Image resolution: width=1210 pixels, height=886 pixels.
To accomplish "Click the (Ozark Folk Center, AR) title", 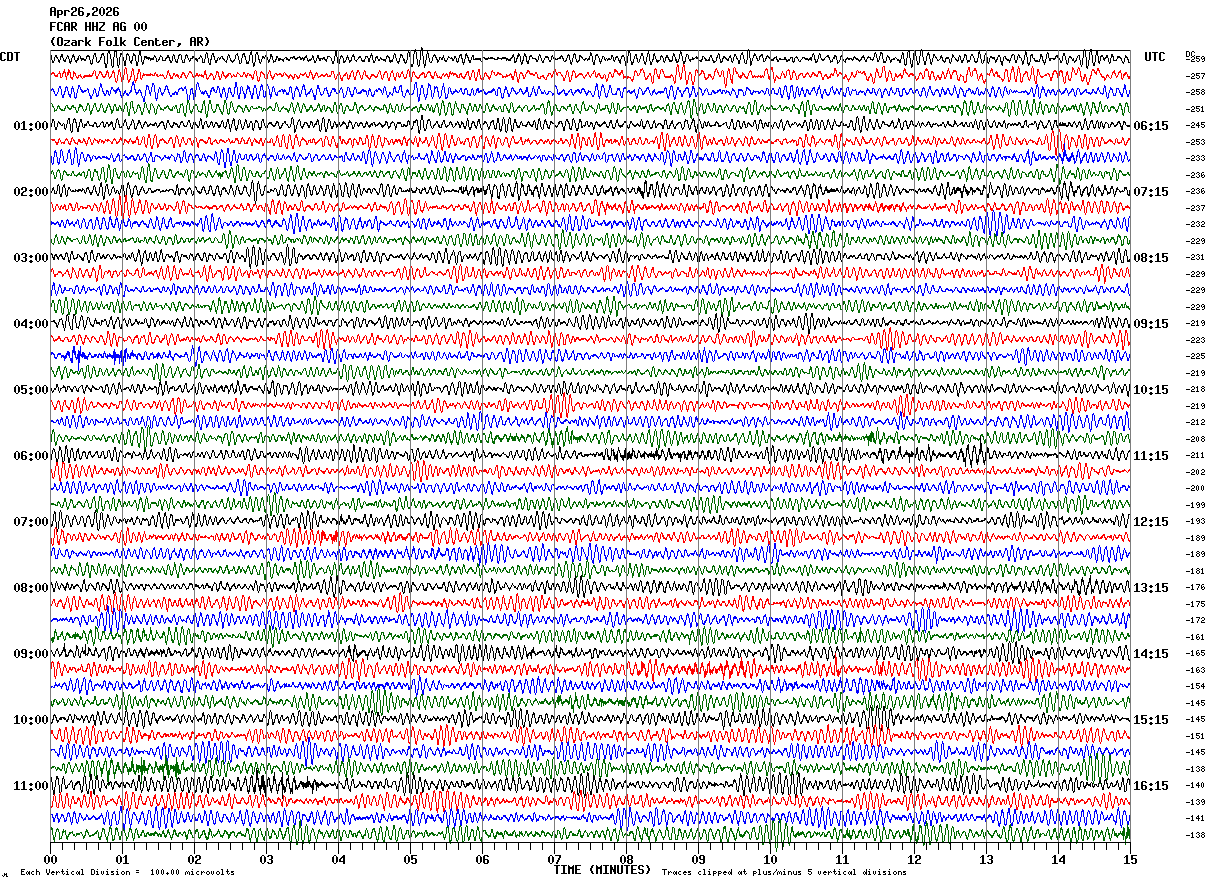I will tap(130, 42).
